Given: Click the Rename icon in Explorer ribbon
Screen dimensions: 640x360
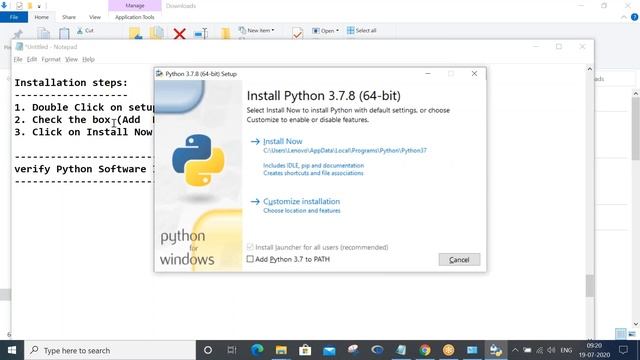Looking at the screenshot, I should pos(201,33).
